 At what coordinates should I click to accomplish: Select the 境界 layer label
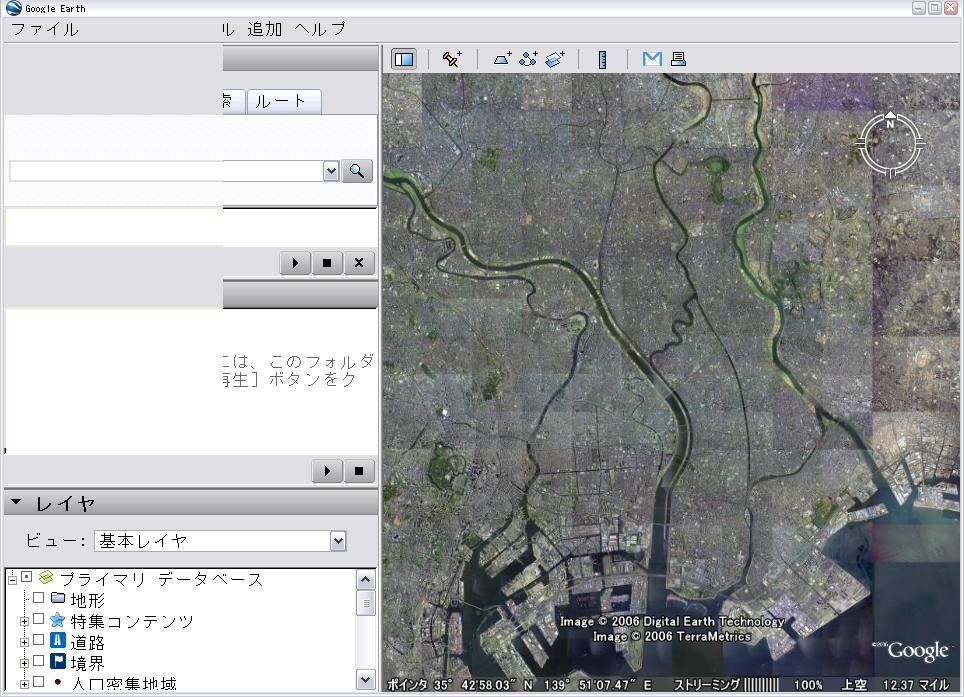coord(87,664)
